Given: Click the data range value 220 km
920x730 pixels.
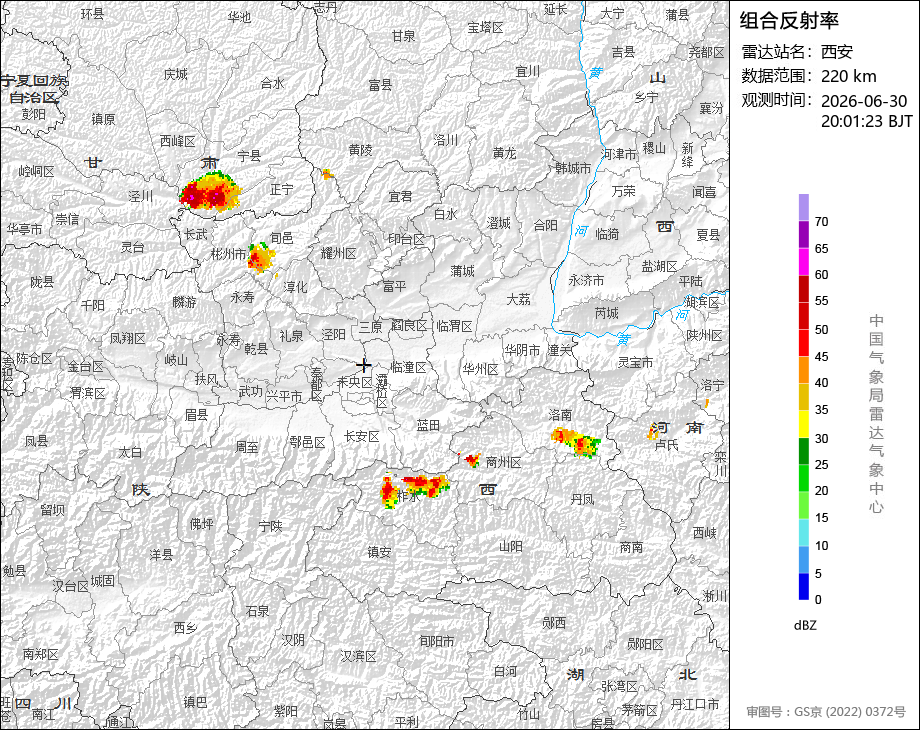Looking at the screenshot, I should click(848, 76).
